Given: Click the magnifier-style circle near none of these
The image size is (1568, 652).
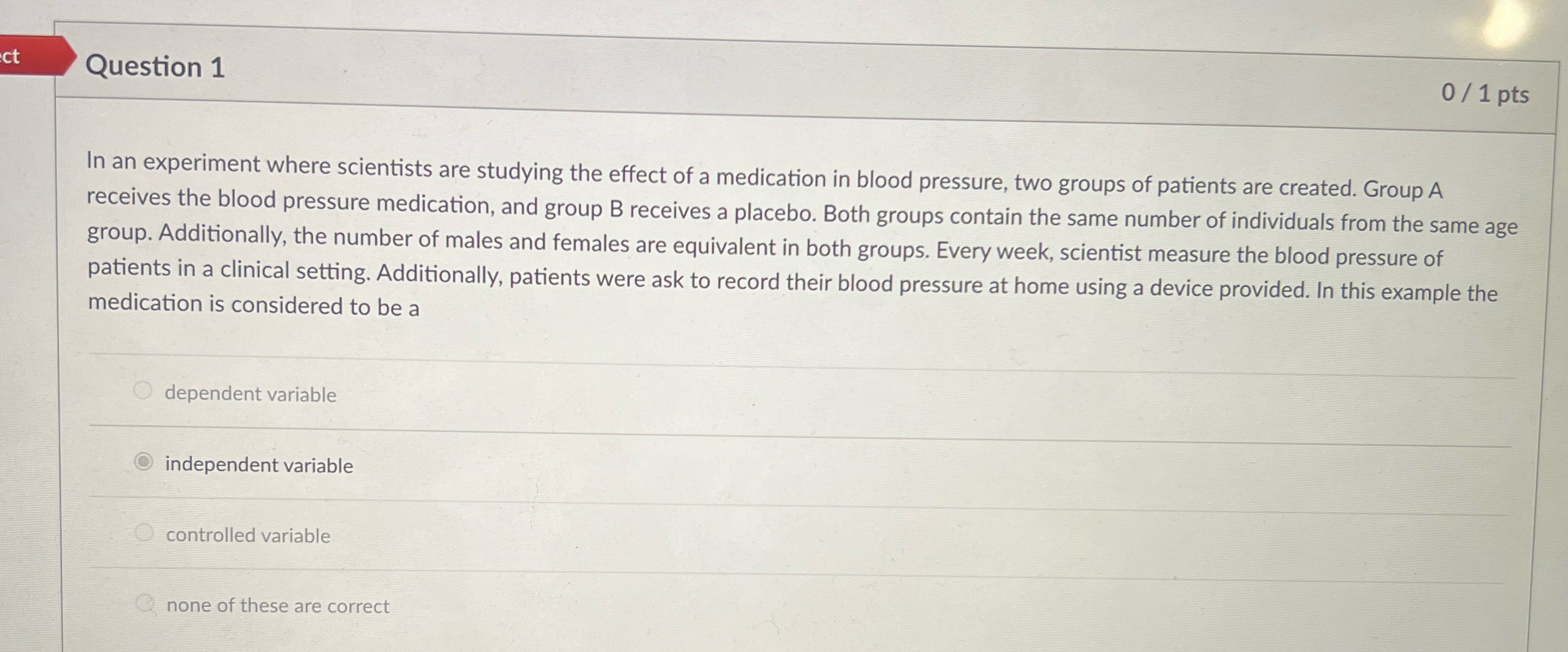Looking at the screenshot, I should pyautogui.click(x=145, y=601).
